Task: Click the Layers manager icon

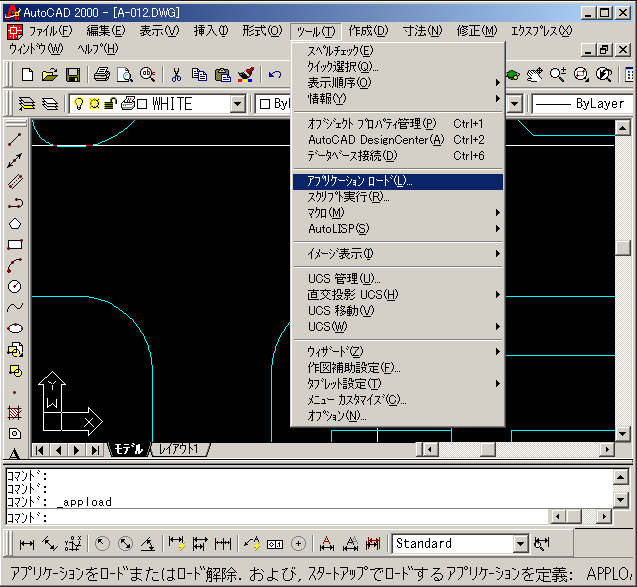Action: (x=50, y=104)
